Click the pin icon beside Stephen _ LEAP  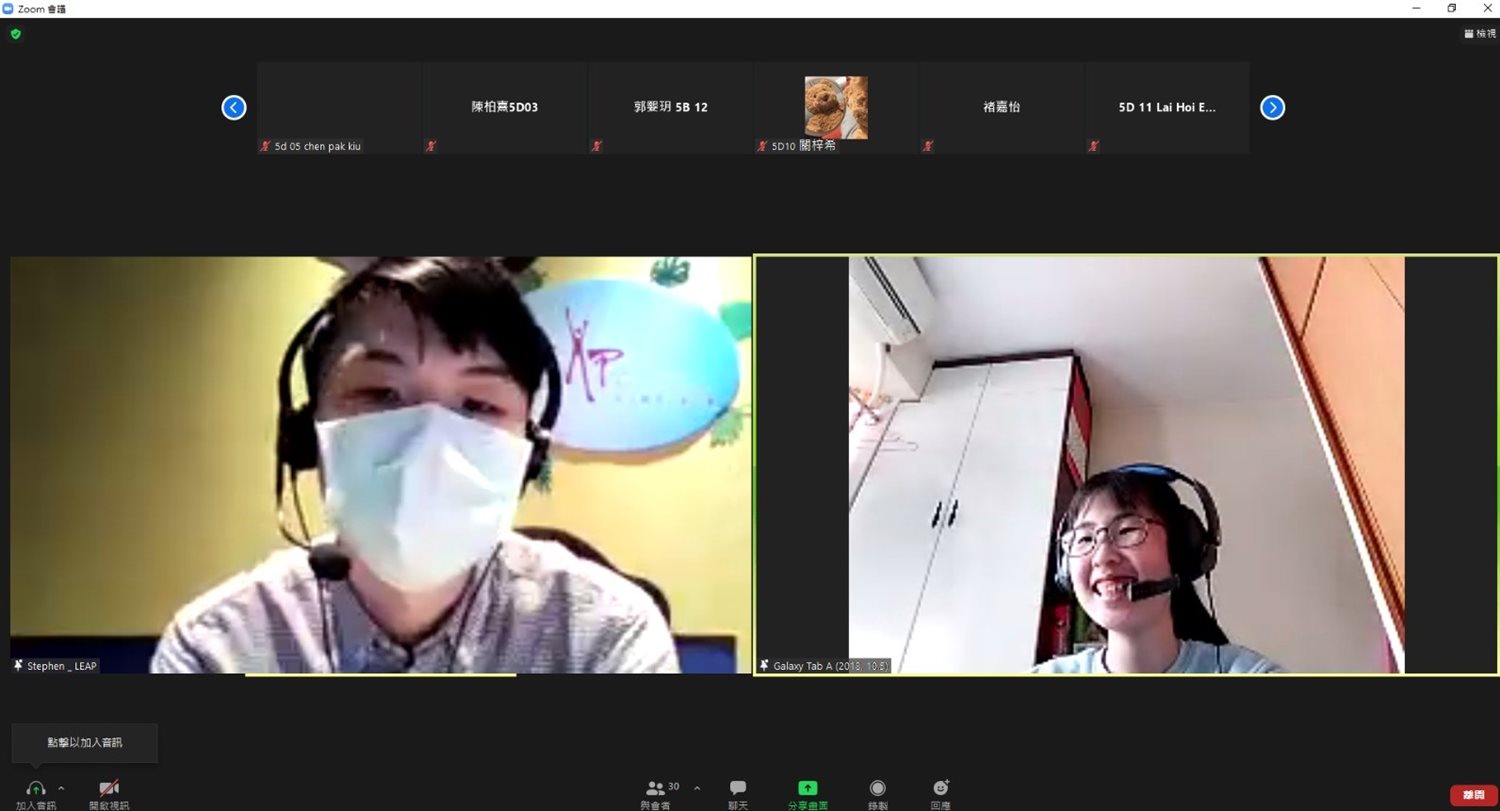point(18,666)
